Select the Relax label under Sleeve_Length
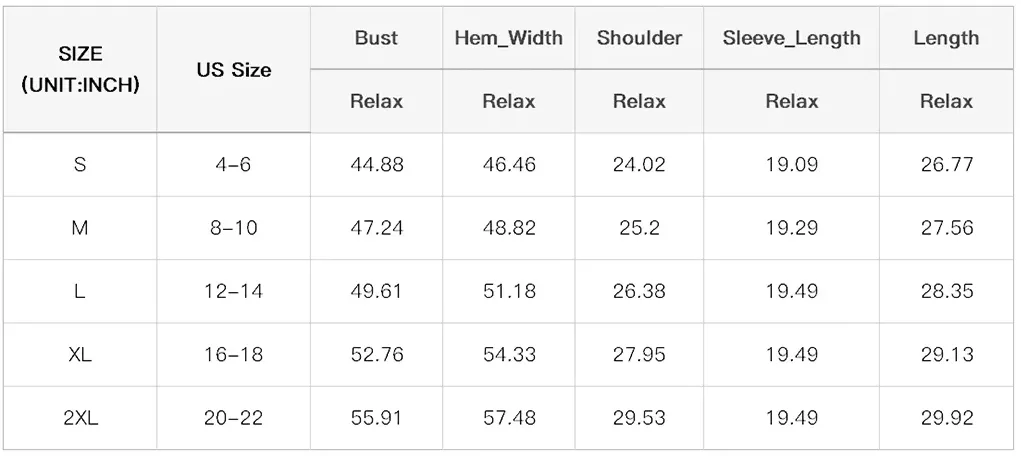The image size is (1021, 456). point(791,101)
